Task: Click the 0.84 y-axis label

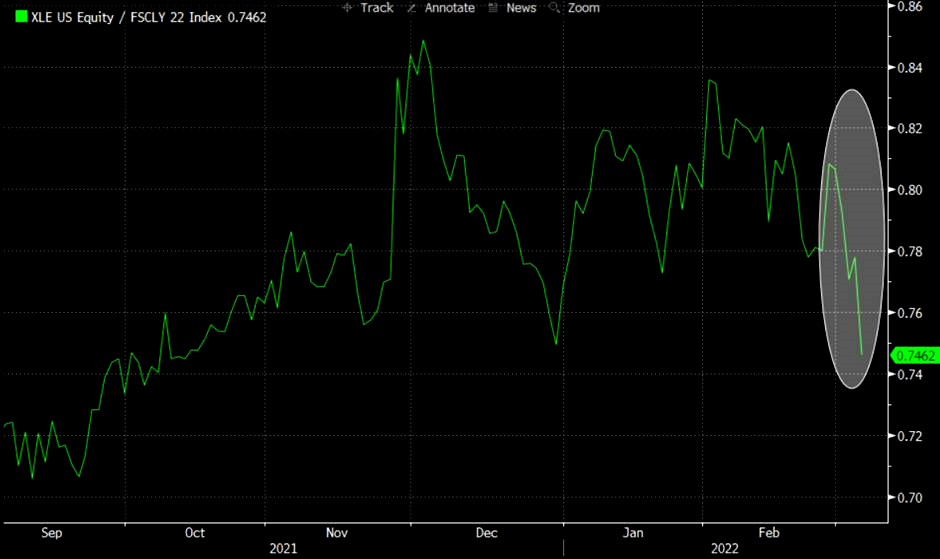Action: pyautogui.click(x=909, y=68)
